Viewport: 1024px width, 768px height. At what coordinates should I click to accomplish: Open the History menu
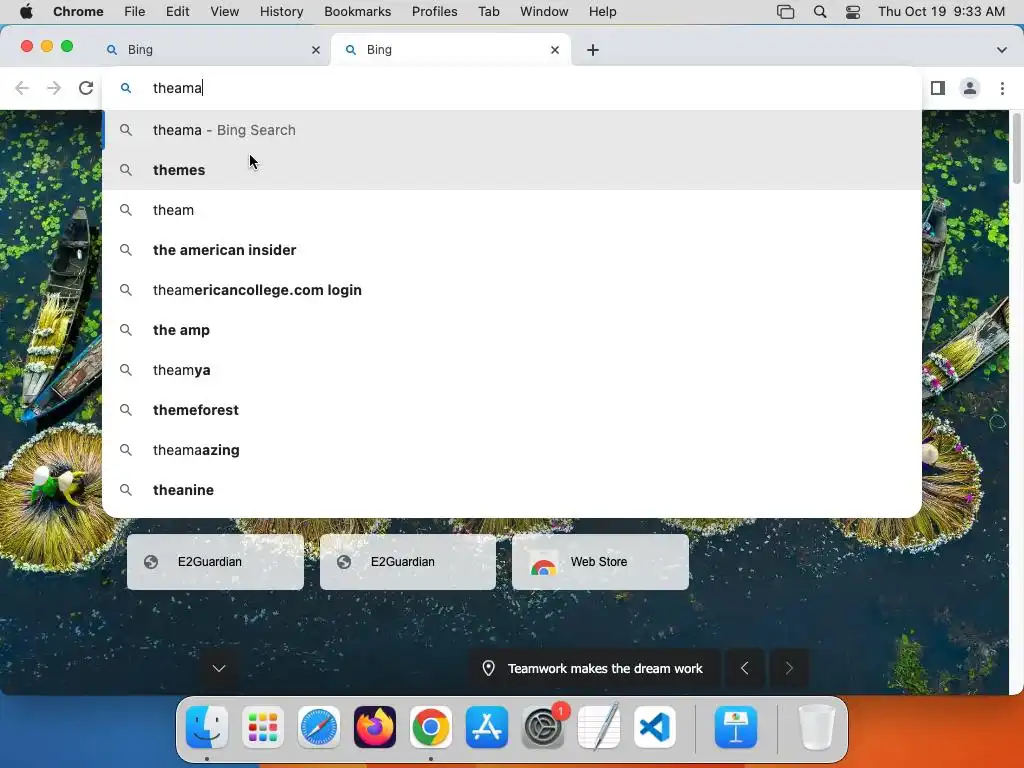281,12
